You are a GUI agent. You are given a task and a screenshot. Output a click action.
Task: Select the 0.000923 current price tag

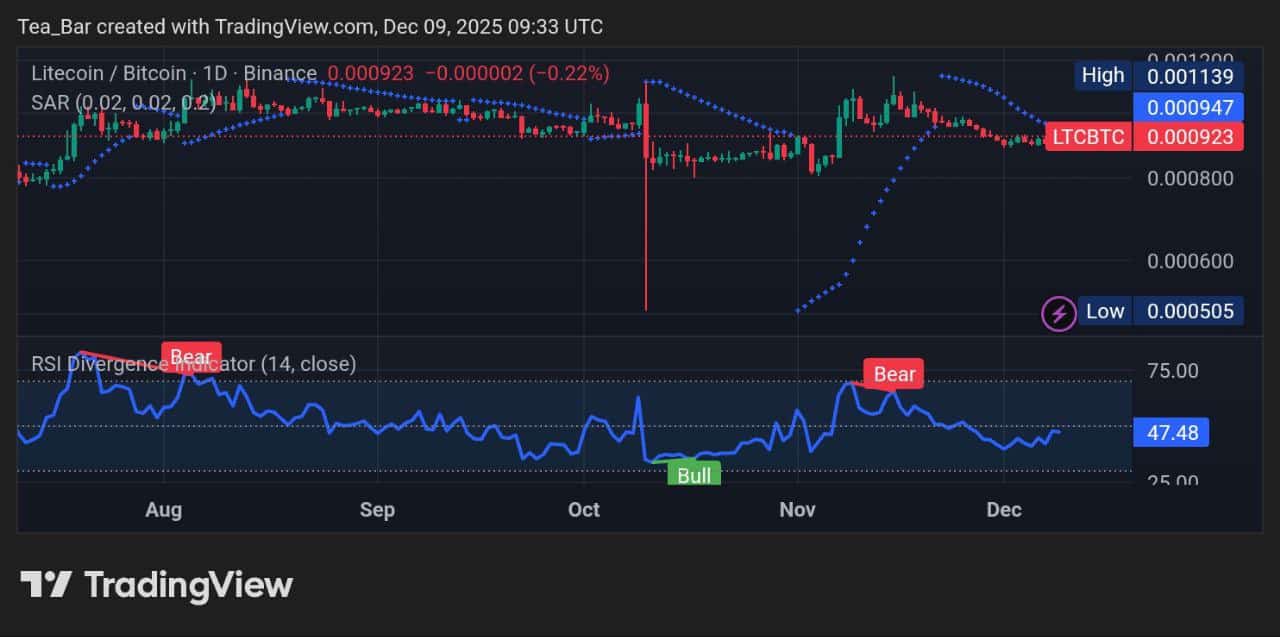pos(1189,136)
